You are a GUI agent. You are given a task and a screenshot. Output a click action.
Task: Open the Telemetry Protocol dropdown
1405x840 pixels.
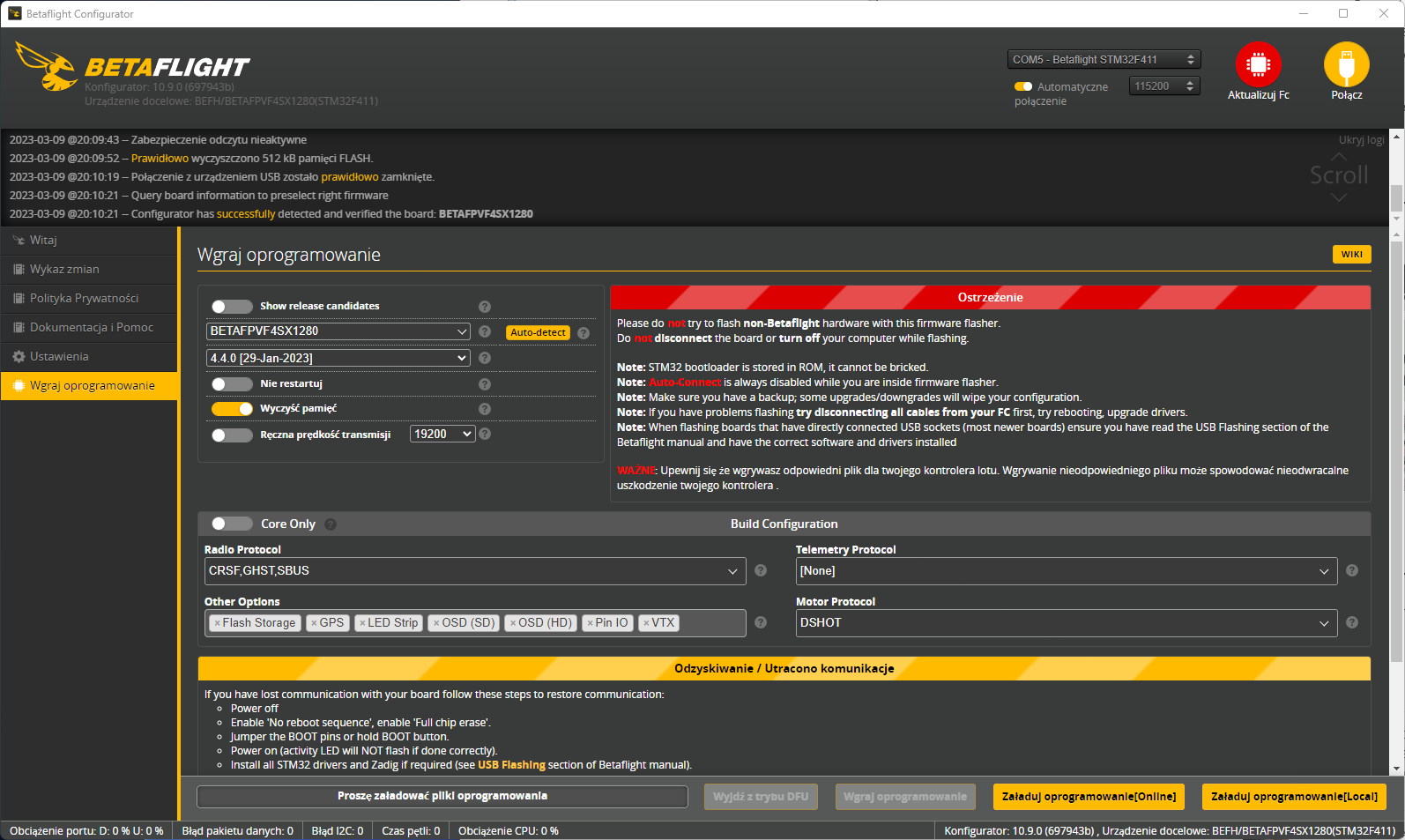coord(1066,571)
